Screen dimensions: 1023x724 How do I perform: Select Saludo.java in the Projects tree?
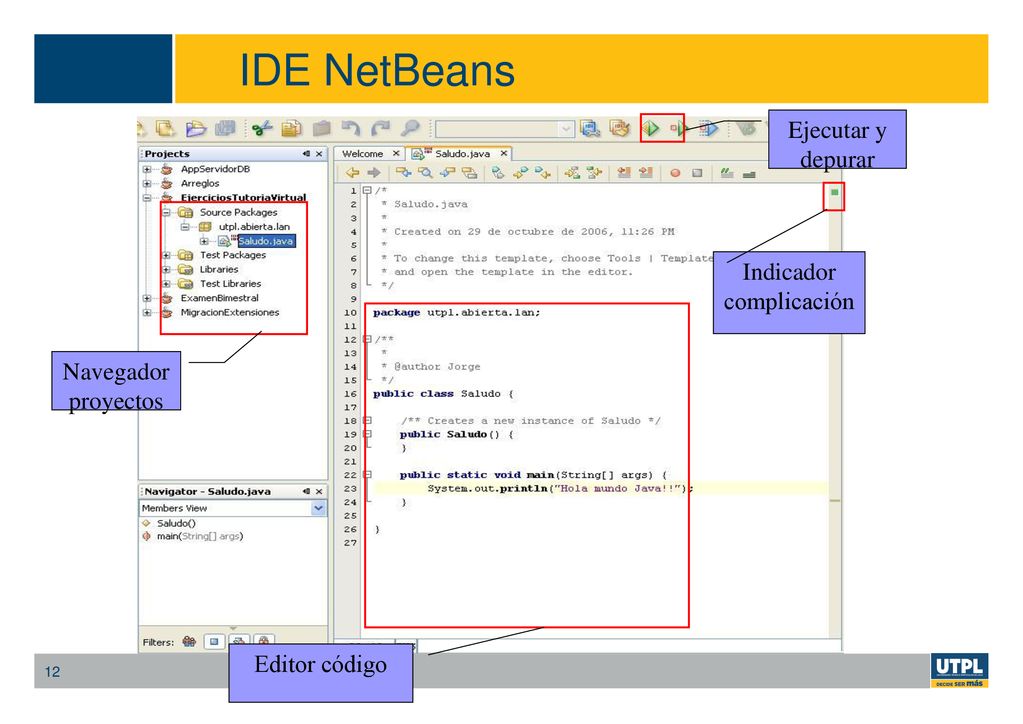click(266, 241)
